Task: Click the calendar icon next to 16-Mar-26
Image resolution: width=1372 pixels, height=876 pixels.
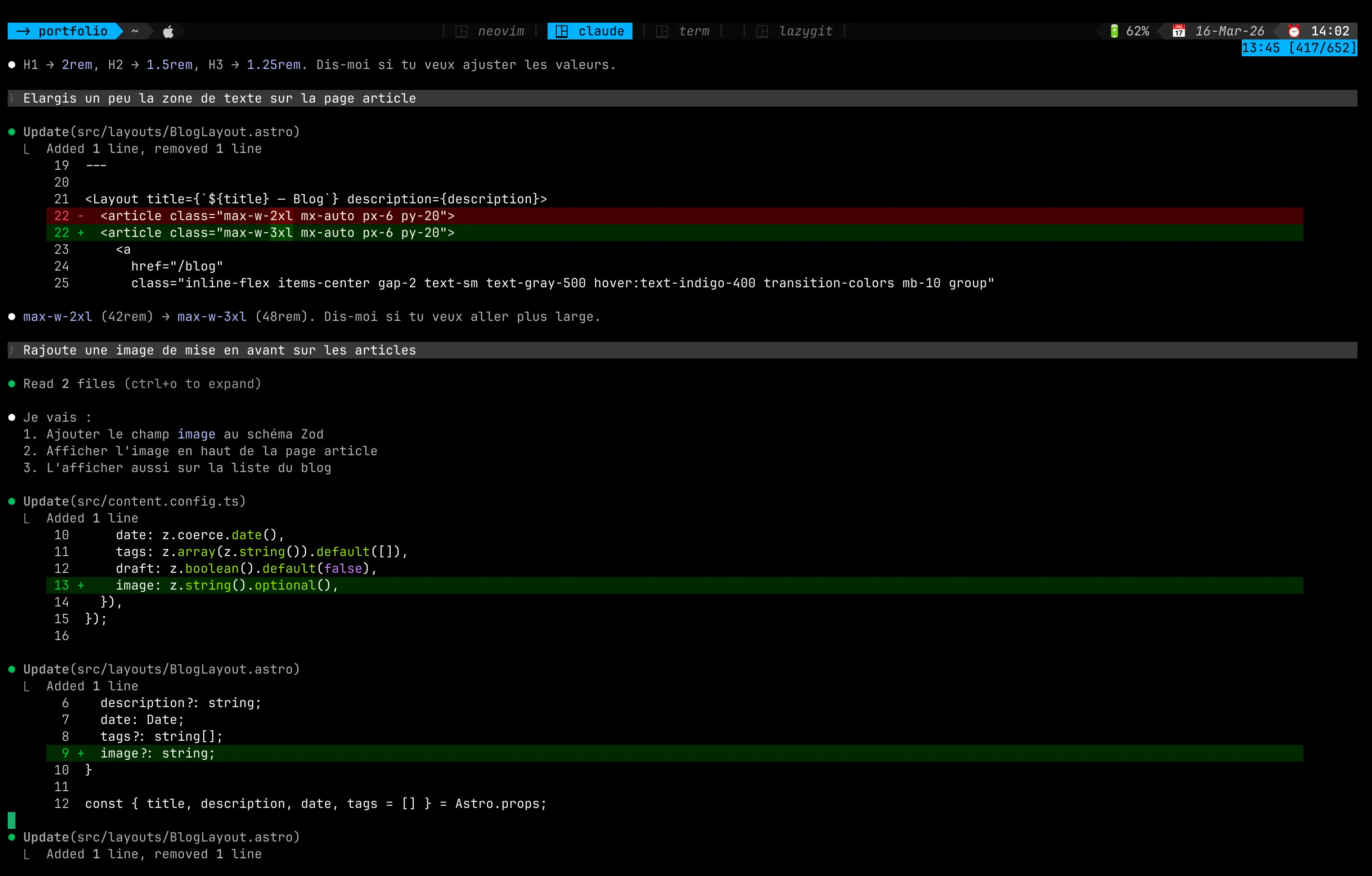Action: coord(1178,31)
